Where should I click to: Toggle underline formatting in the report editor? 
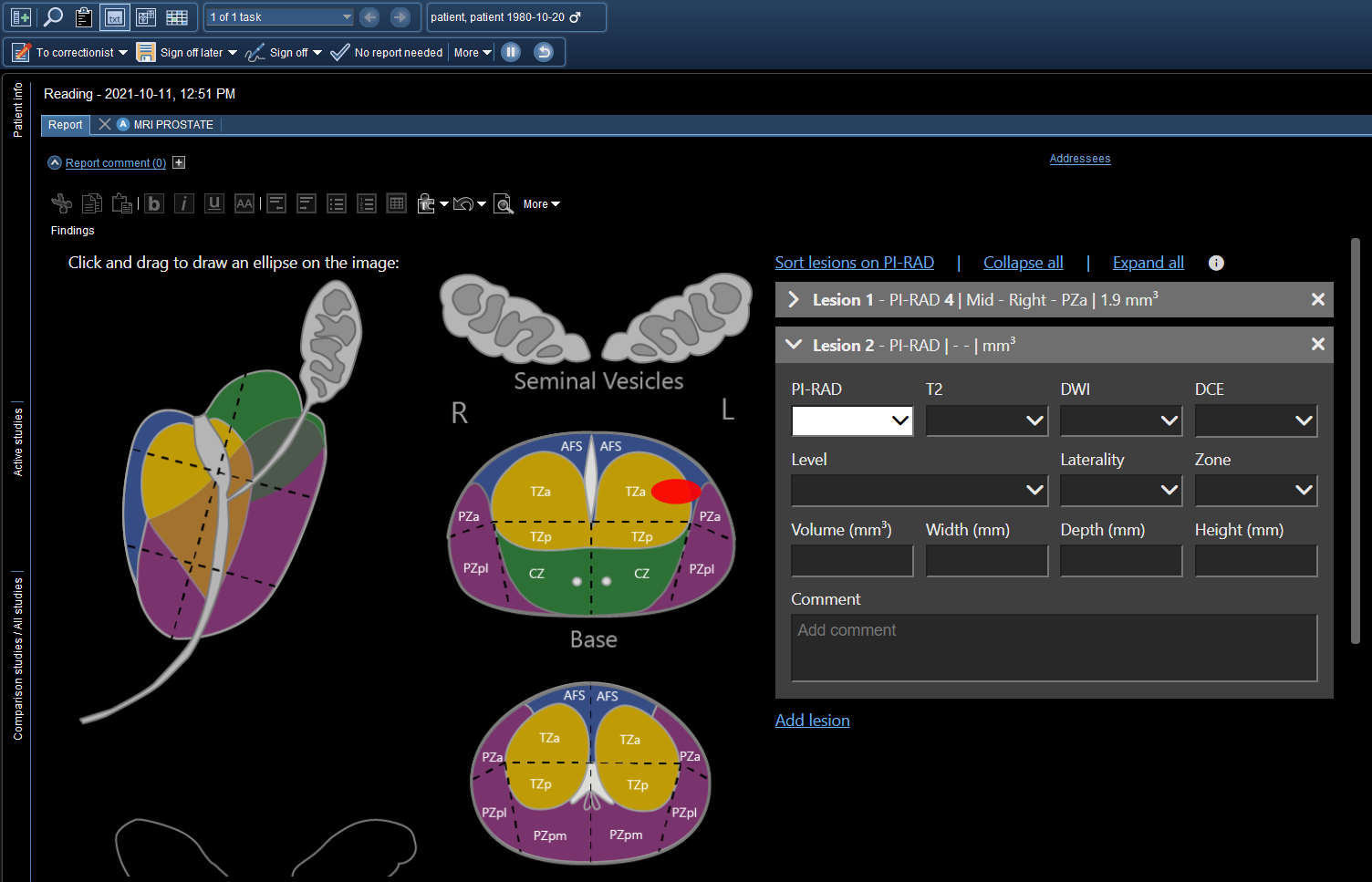pos(214,203)
